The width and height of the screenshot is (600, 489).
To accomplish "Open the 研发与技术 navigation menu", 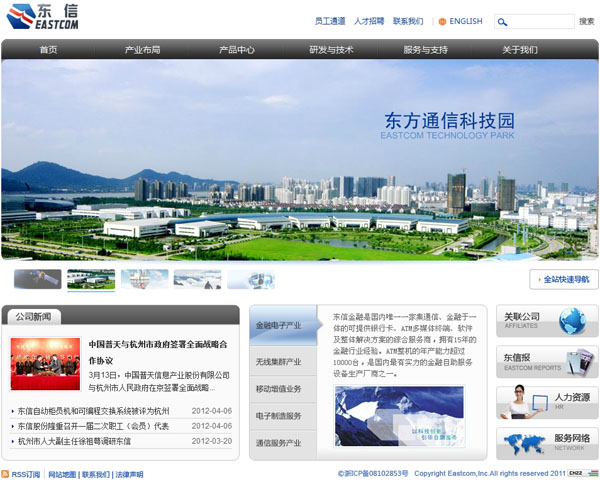I will pos(331,49).
